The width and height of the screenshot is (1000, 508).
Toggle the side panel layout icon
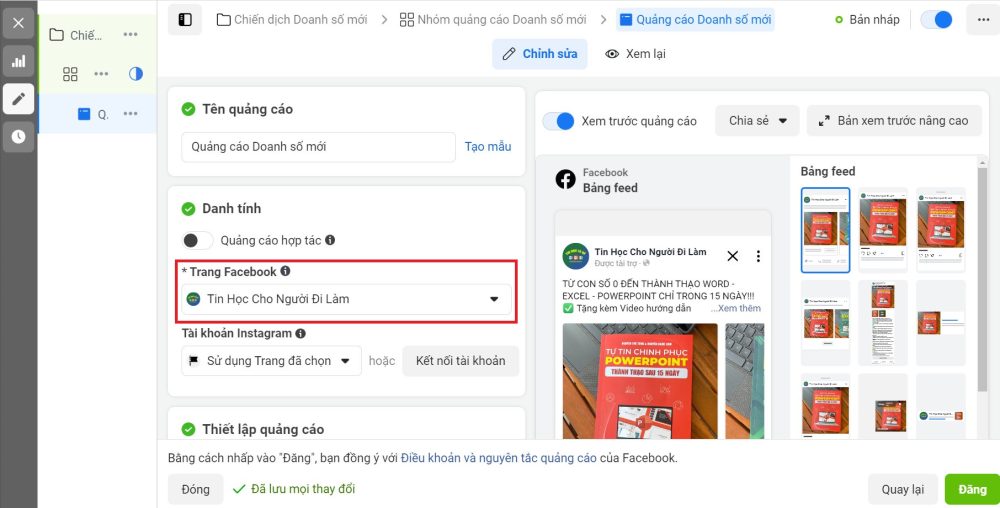coord(185,20)
